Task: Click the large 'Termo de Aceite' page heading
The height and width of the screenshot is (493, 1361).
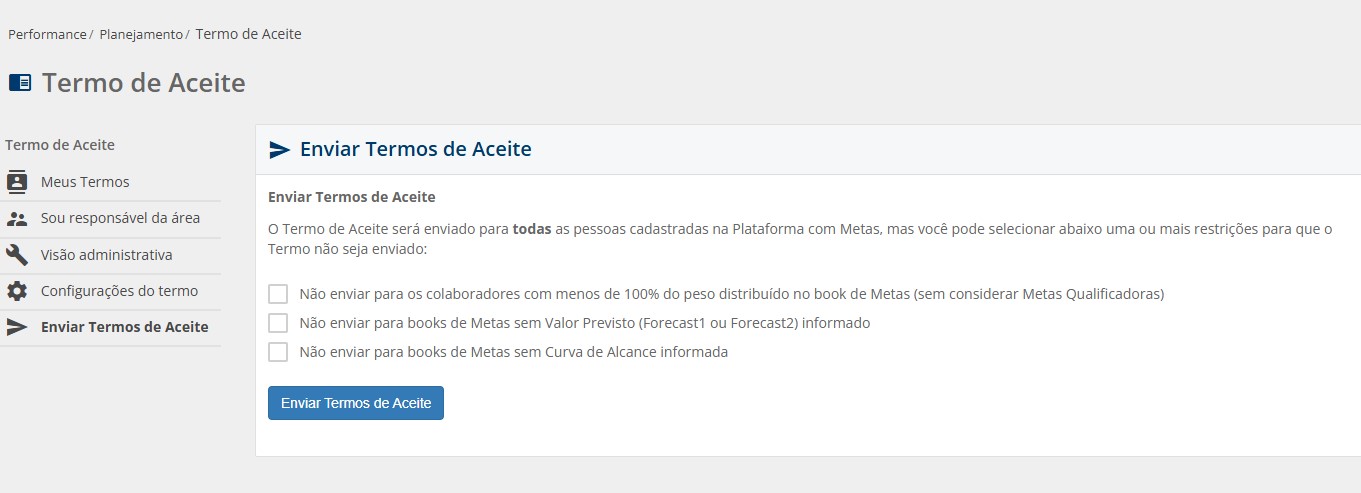Action: pyautogui.click(x=143, y=83)
